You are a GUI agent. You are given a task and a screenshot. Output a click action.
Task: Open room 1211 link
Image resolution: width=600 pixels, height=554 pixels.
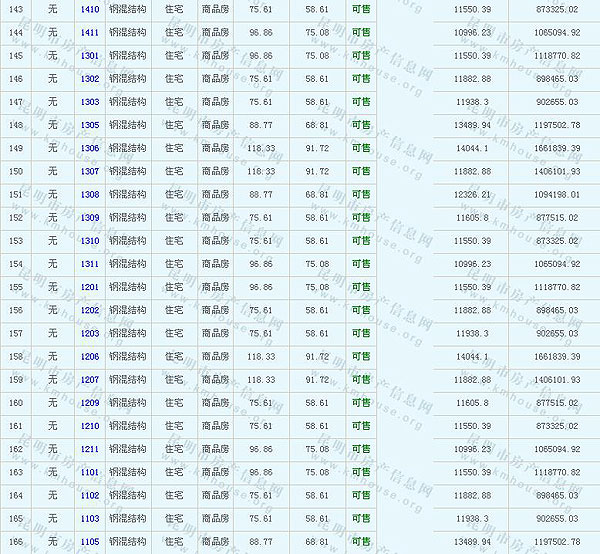(x=89, y=449)
